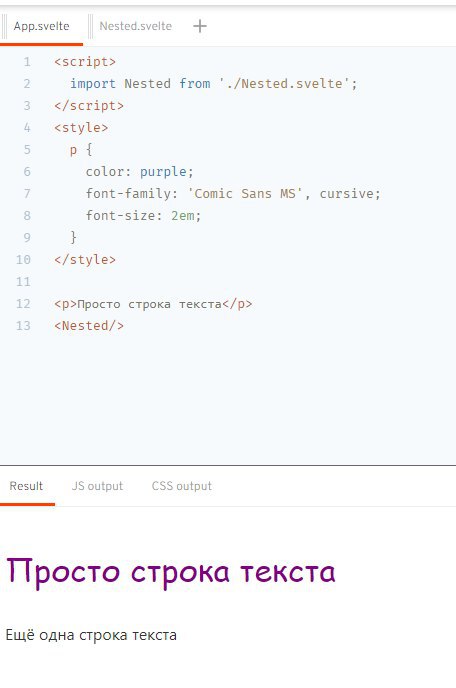Click the 'font-size: 2em;' declaration
This screenshot has height=688, width=456.
click(143, 215)
